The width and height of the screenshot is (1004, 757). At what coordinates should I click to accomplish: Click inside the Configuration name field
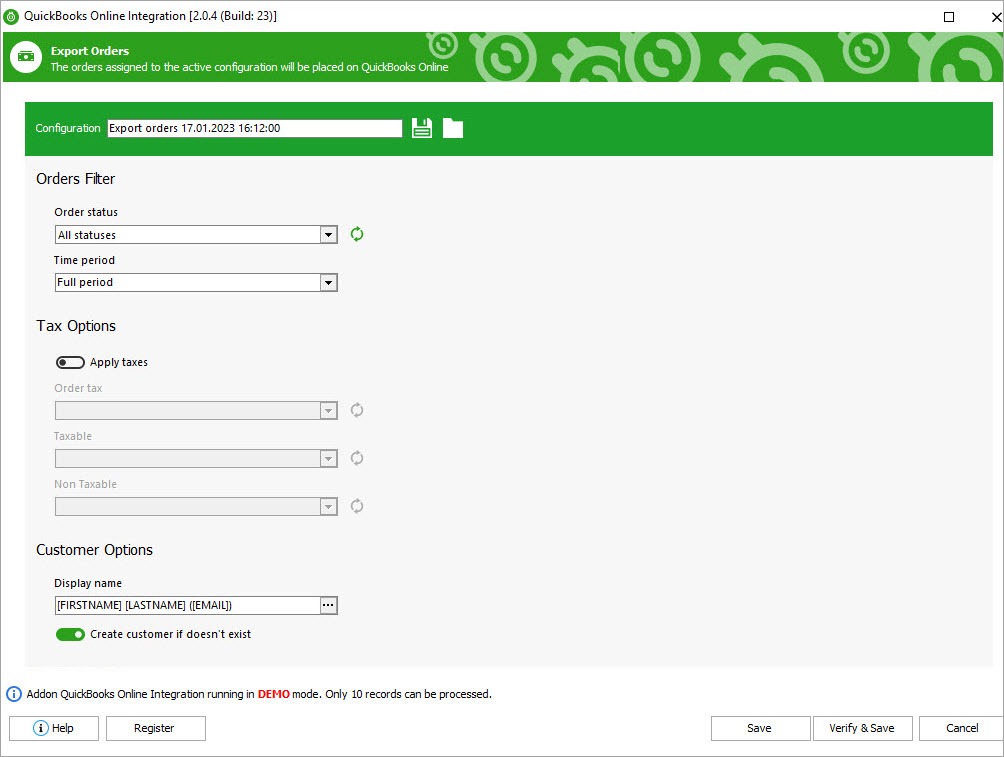253,127
